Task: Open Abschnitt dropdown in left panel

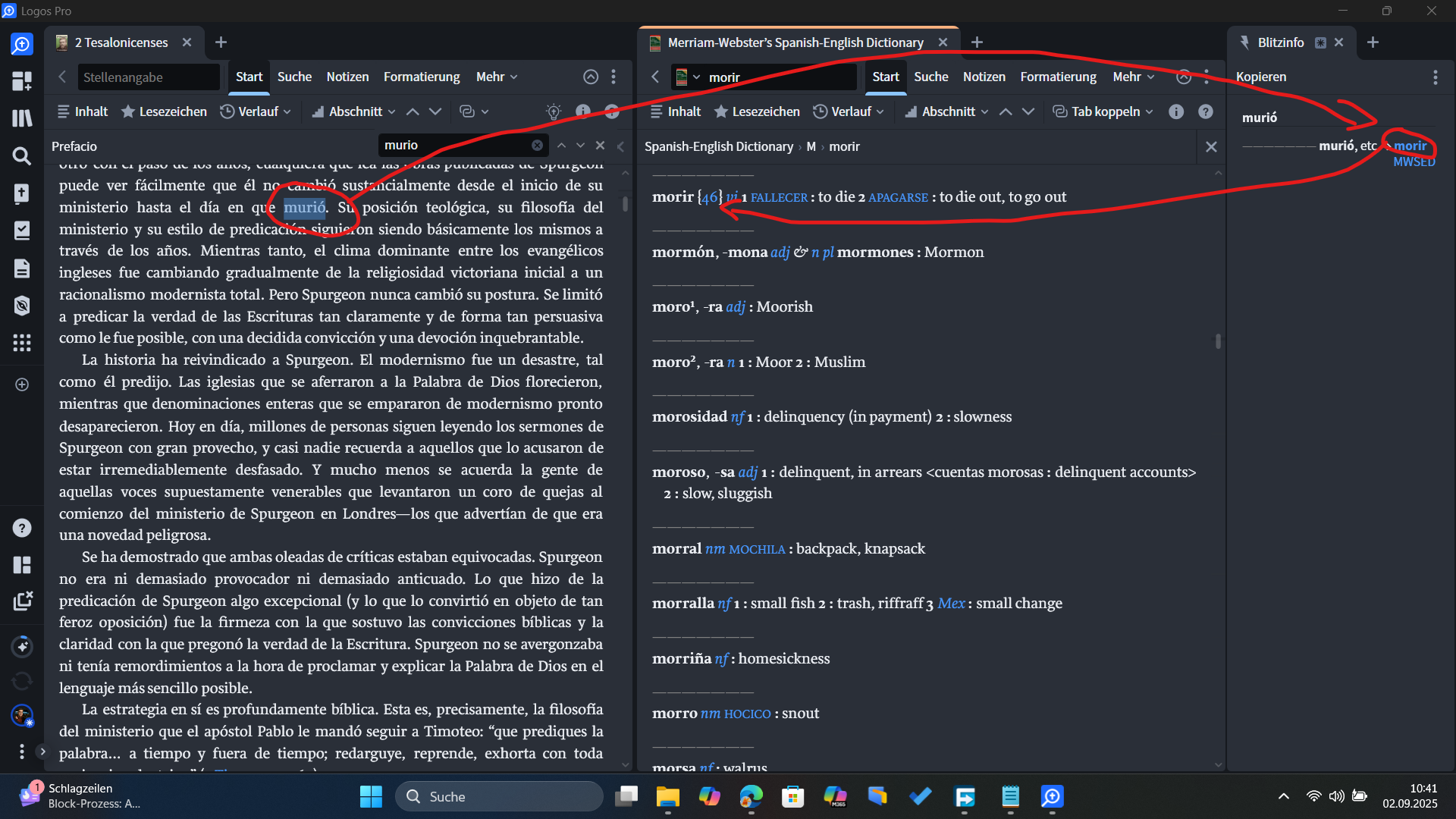Action: [353, 111]
